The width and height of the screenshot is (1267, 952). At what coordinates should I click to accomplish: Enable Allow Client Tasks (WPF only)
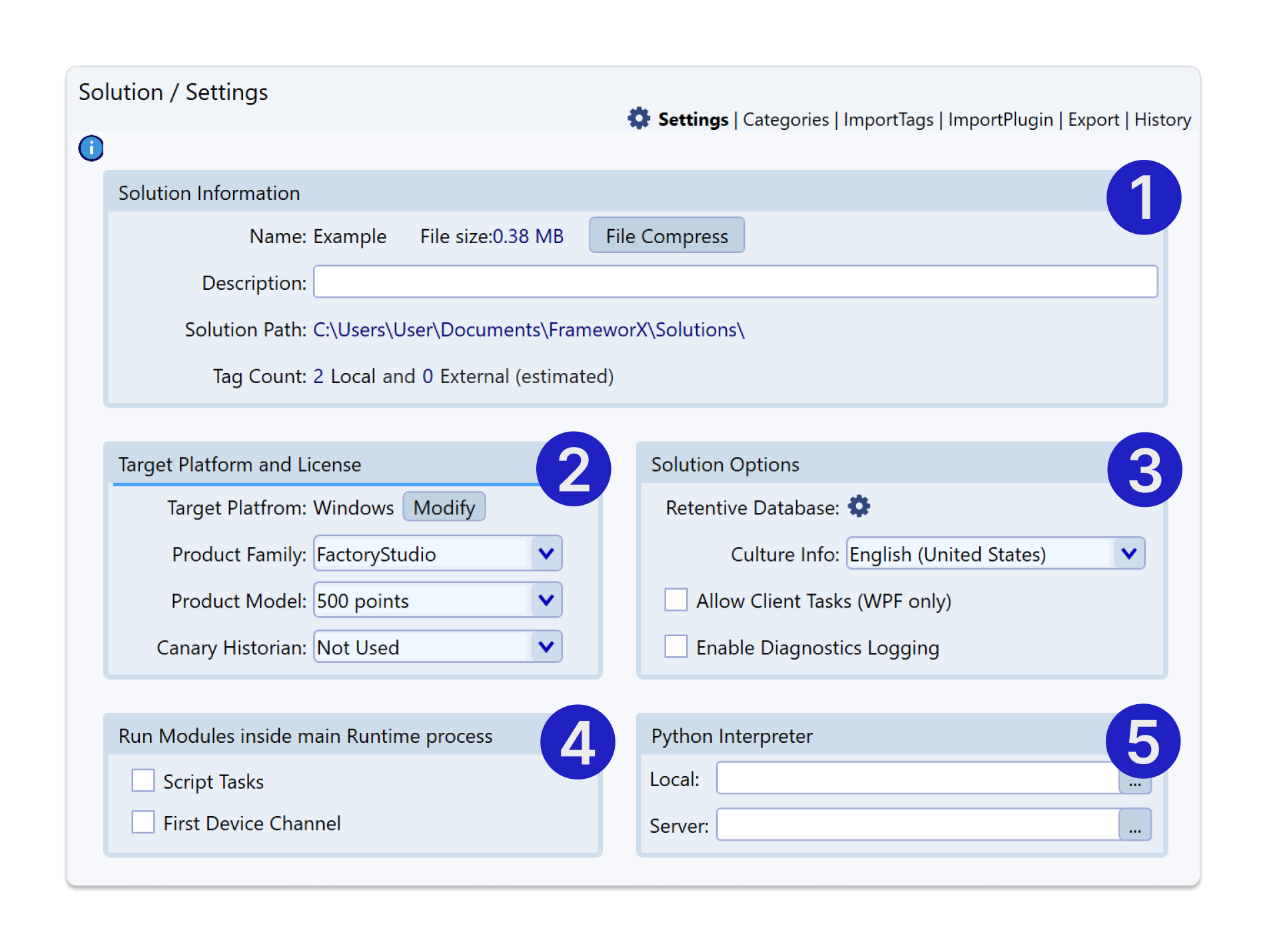pyautogui.click(x=675, y=600)
